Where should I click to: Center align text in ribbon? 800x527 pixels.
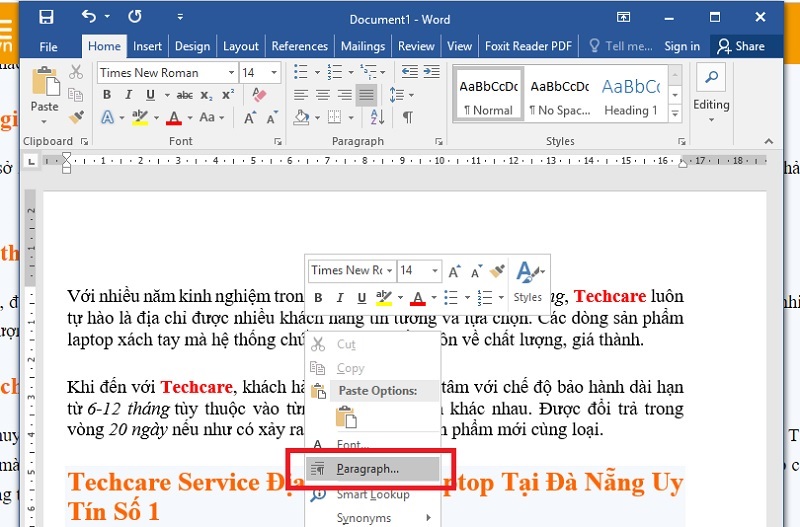tap(323, 95)
